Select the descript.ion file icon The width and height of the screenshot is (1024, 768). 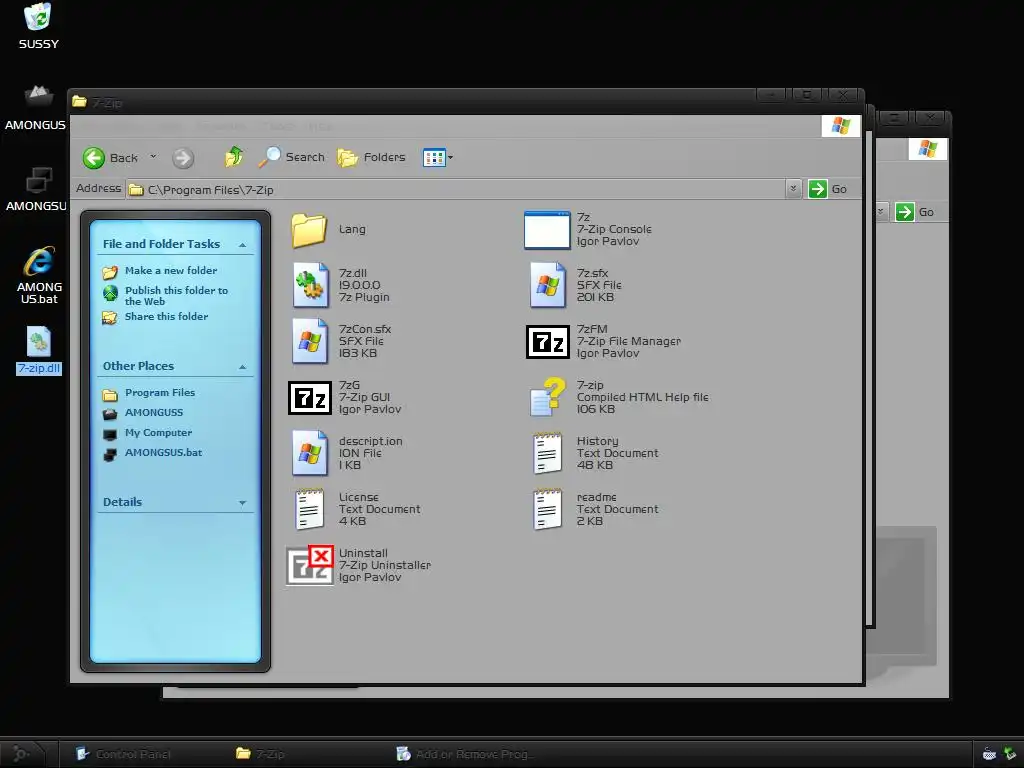(310, 453)
